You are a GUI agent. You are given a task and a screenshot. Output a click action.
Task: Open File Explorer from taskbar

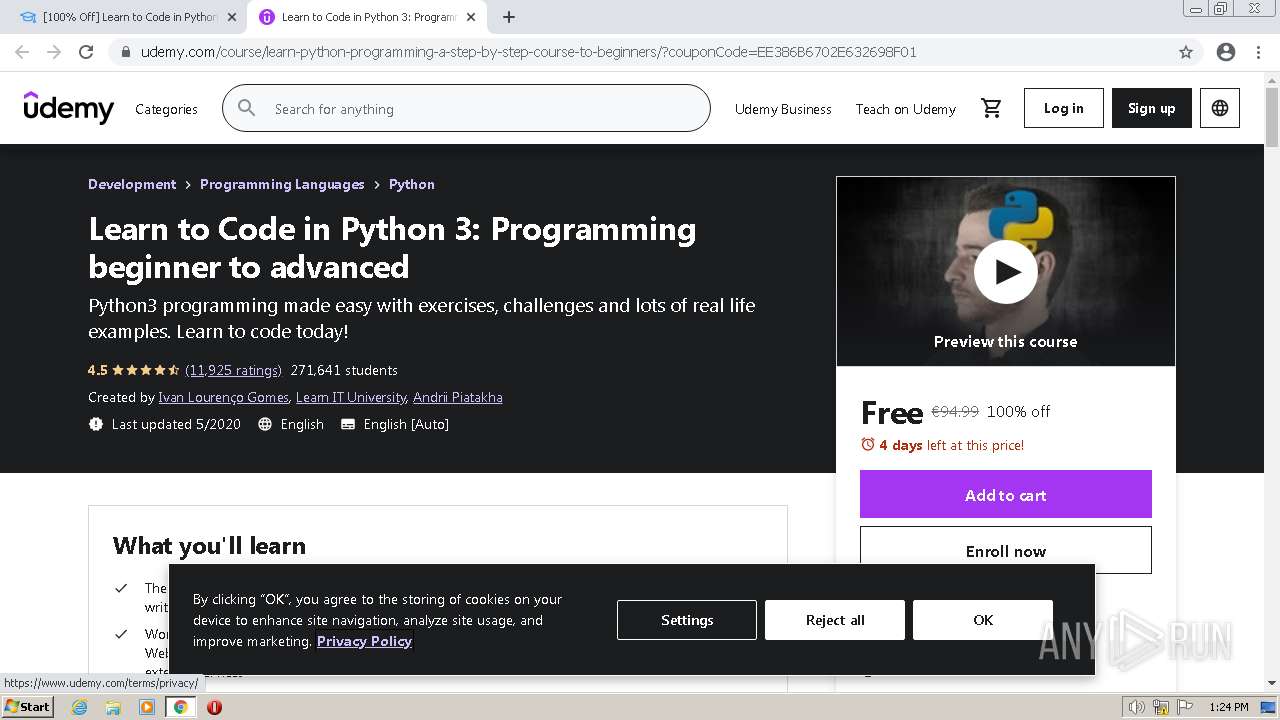[113, 707]
